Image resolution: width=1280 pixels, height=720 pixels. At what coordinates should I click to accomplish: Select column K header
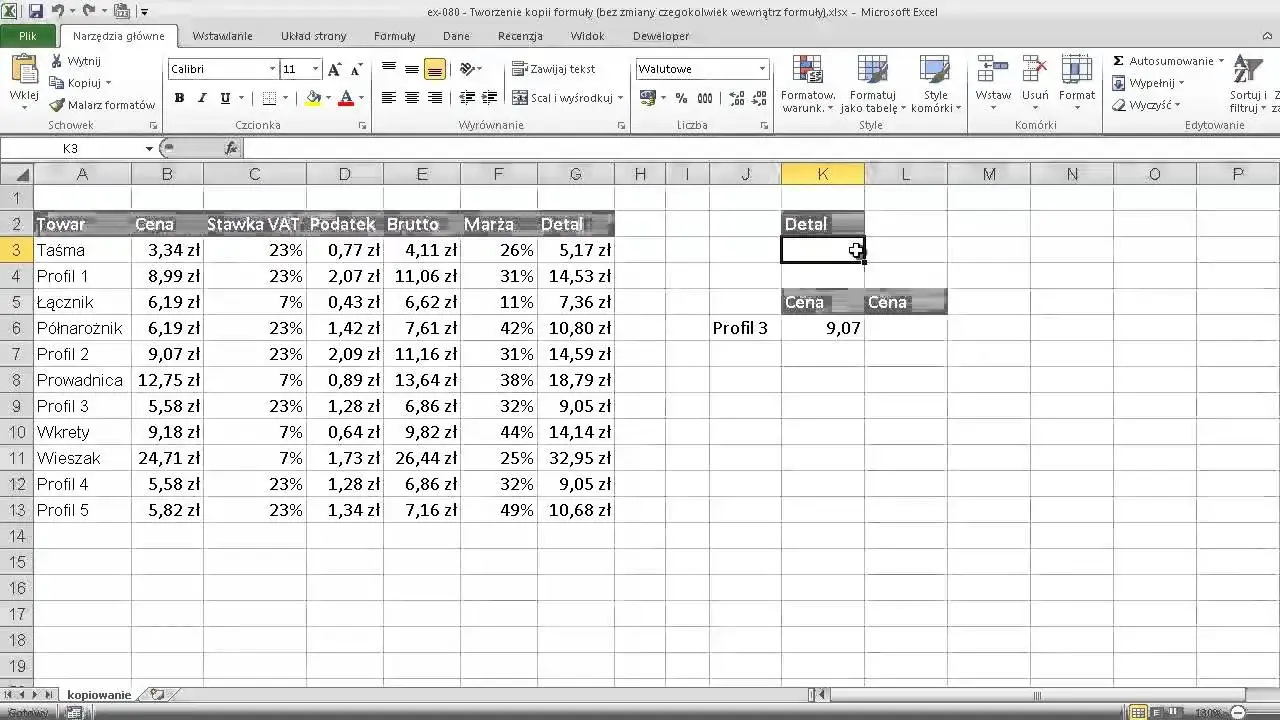(822, 174)
